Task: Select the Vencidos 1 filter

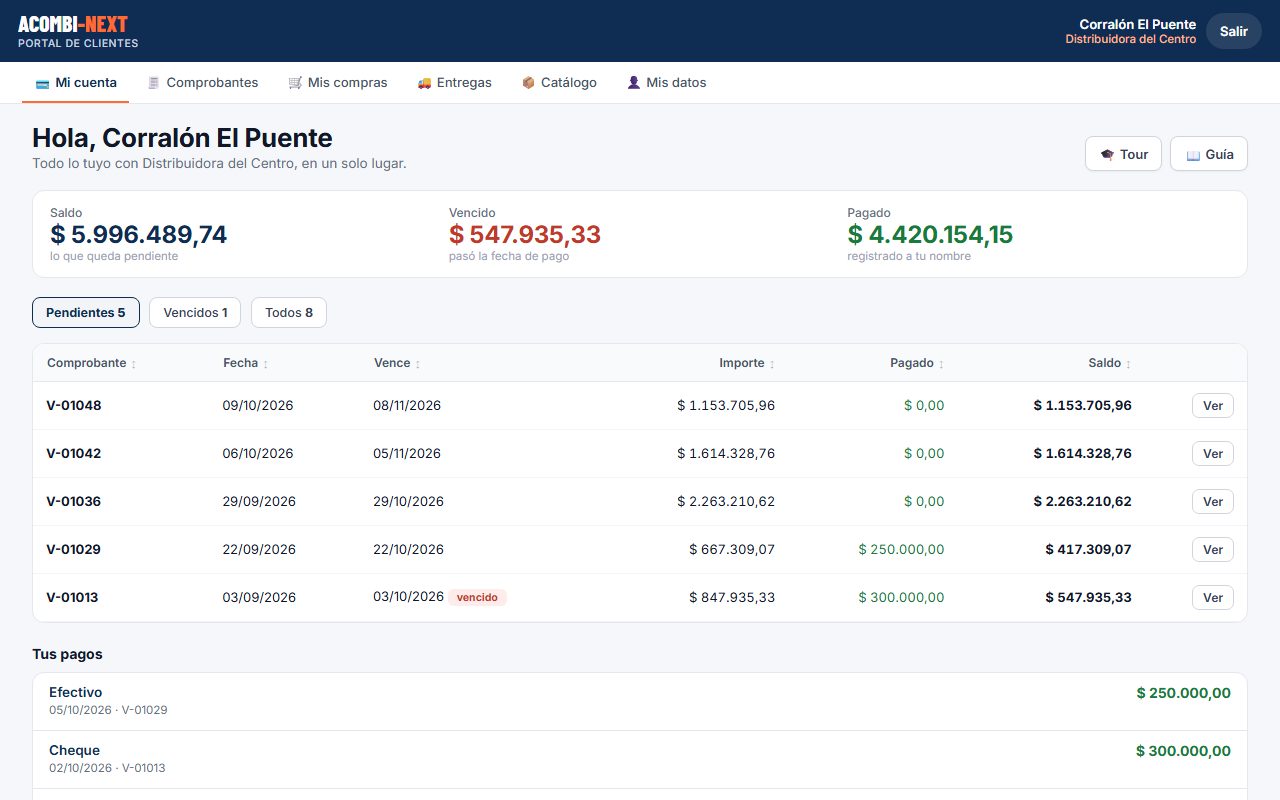Action: [195, 312]
